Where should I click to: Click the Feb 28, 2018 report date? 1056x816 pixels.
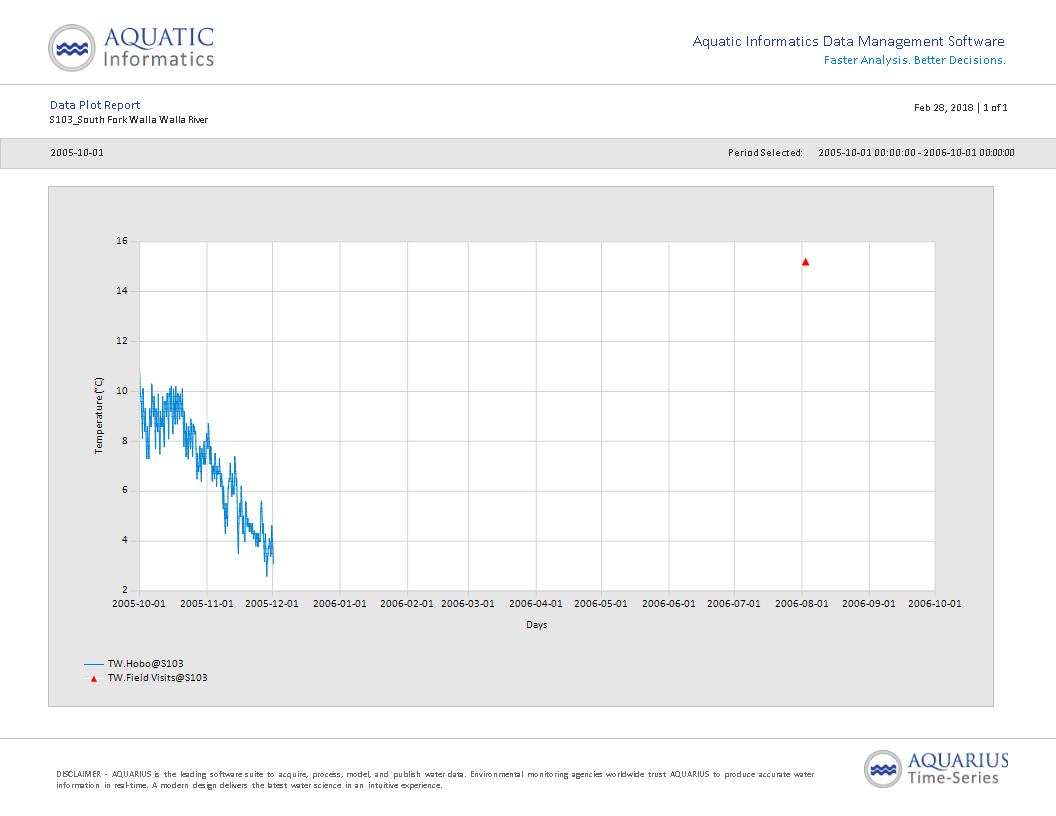click(x=944, y=108)
